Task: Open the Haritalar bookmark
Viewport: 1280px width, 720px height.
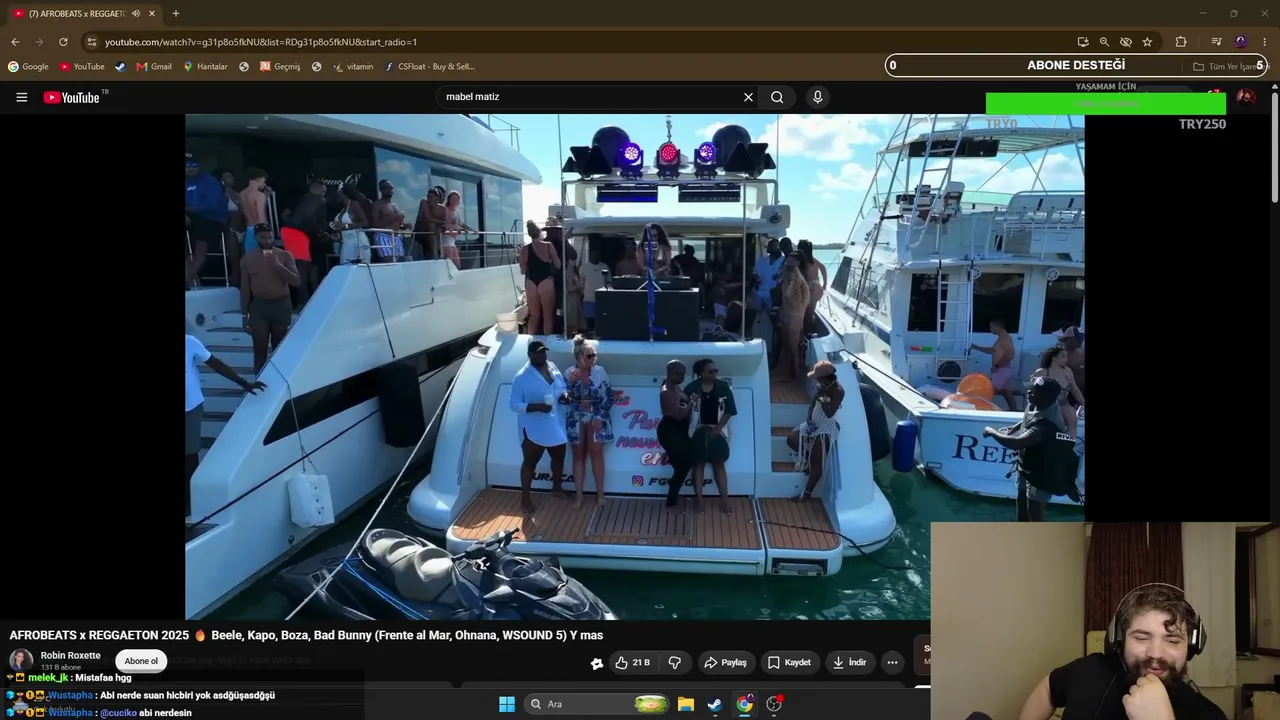Action: click(x=205, y=67)
